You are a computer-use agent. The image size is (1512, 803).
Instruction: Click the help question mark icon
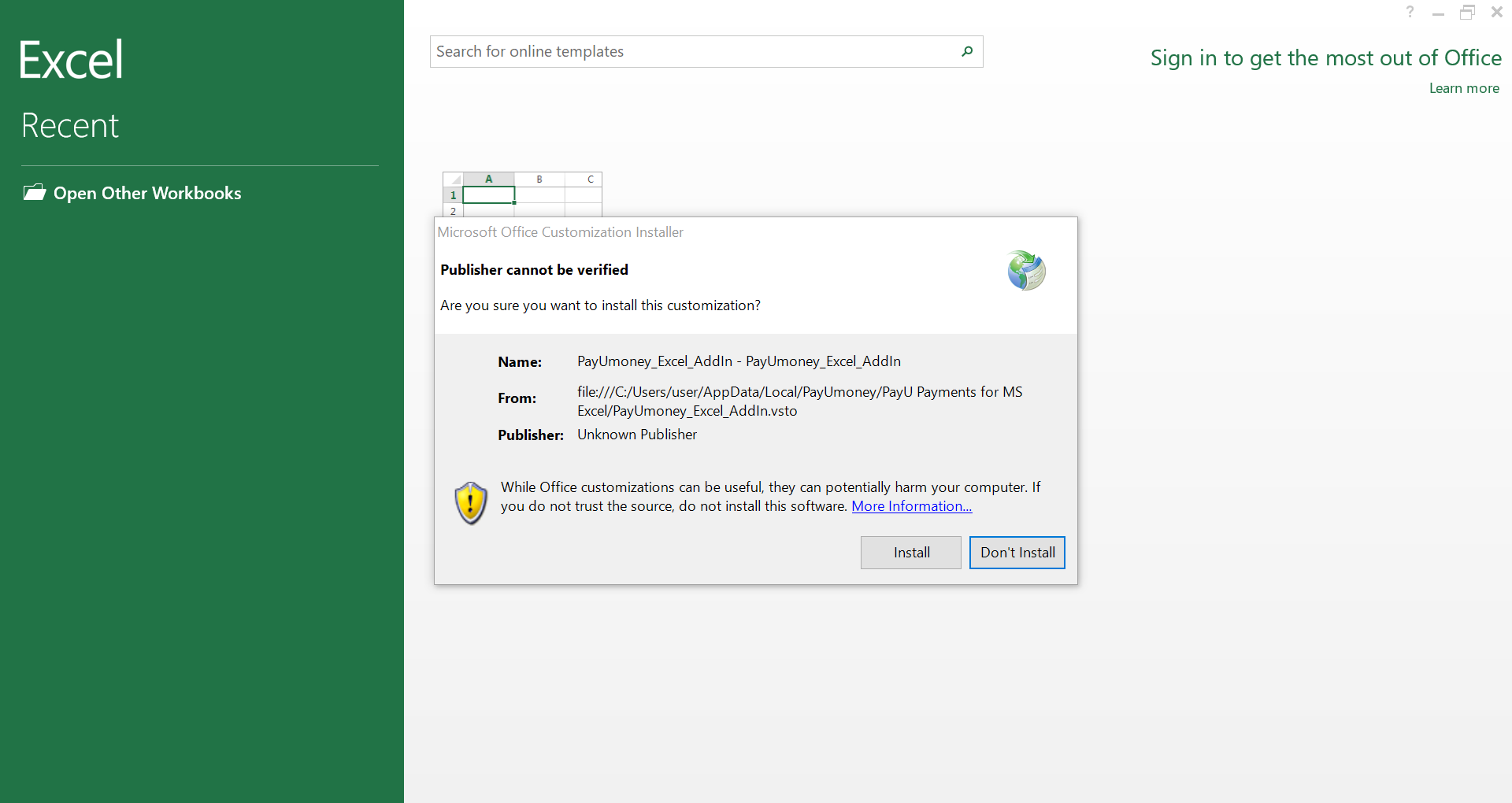pyautogui.click(x=1410, y=12)
